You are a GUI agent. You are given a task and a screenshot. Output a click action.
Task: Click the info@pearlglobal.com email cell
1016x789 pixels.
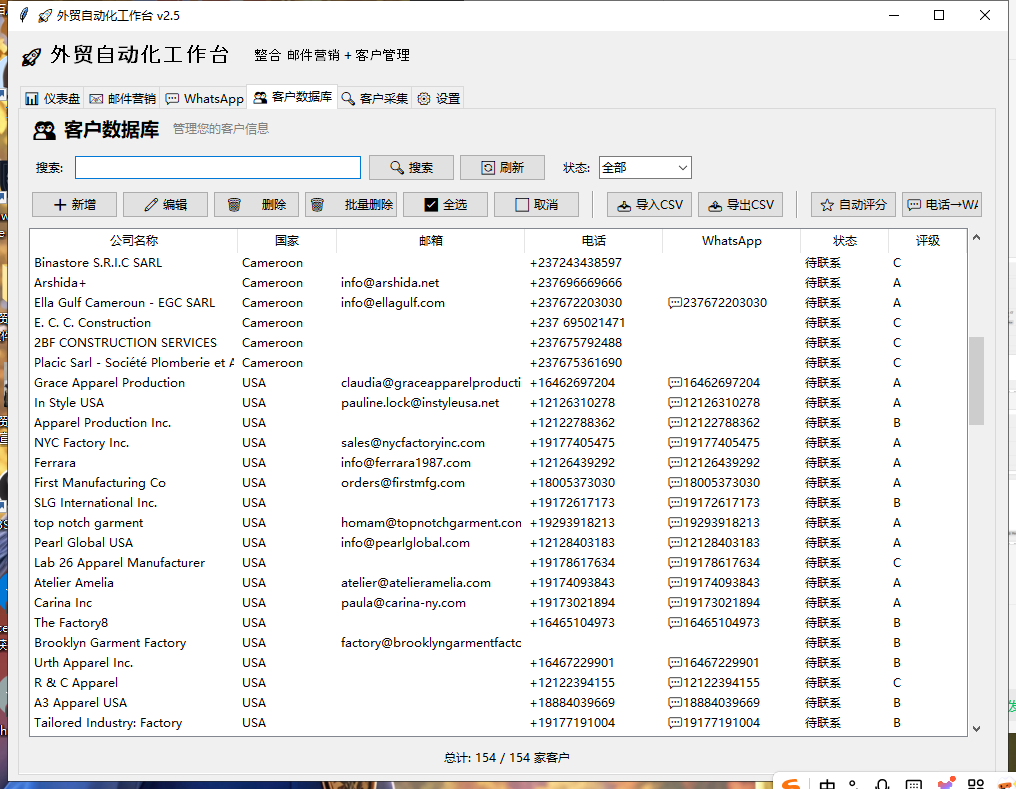click(405, 543)
